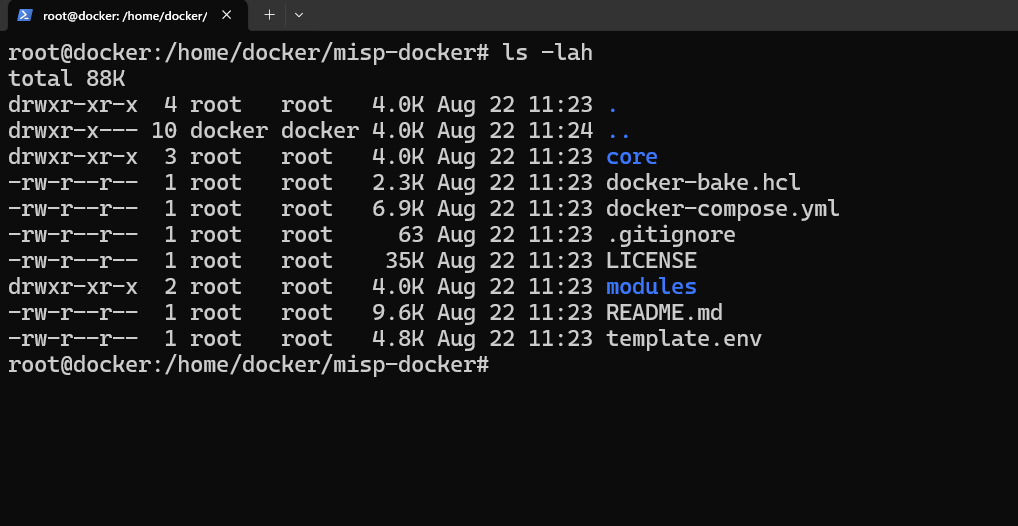This screenshot has height=526, width=1018.
Task: Click the .gitignore file name
Action: tap(671, 235)
